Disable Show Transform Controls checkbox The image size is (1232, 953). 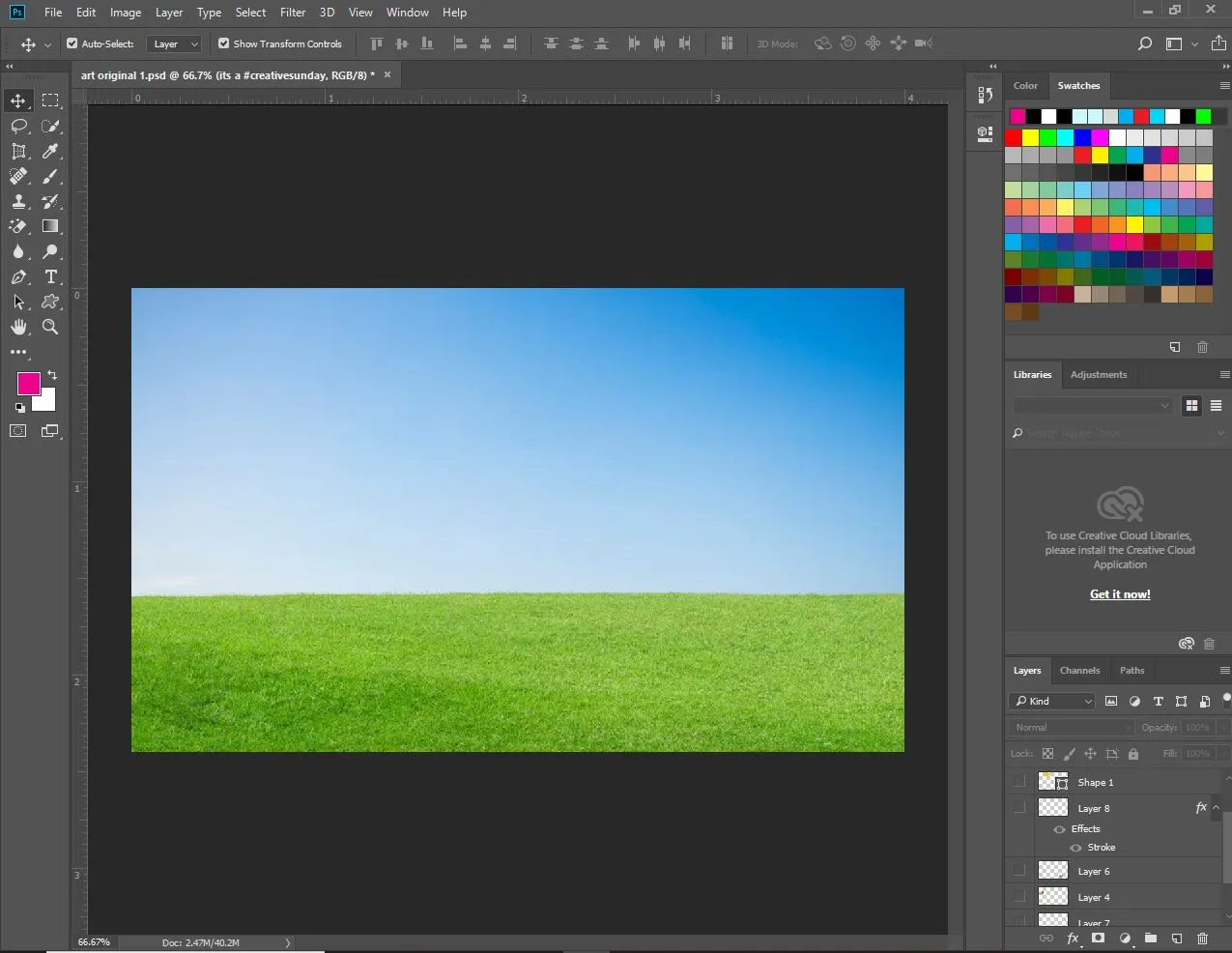pyautogui.click(x=224, y=43)
